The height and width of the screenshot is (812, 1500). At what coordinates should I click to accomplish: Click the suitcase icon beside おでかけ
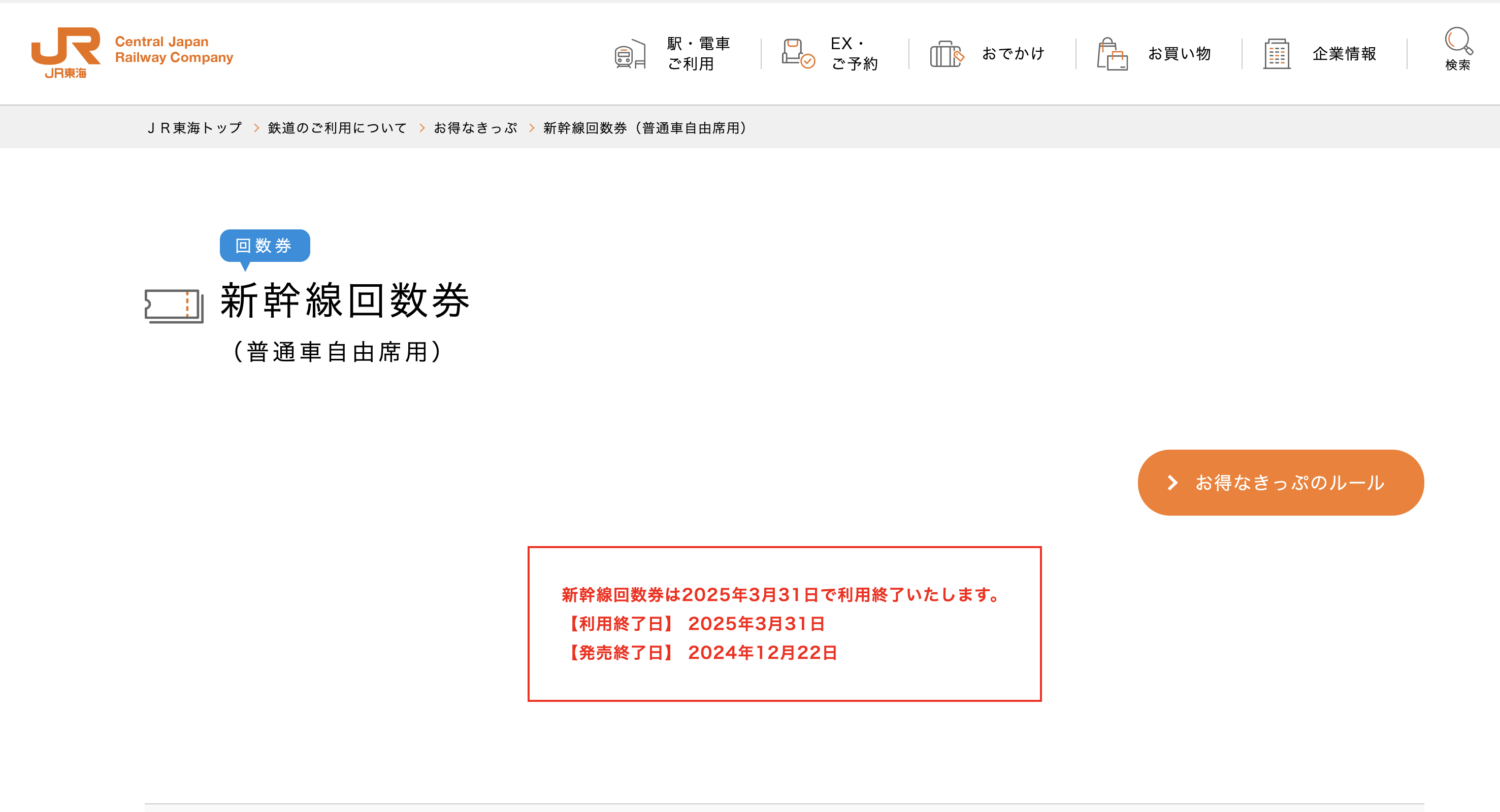tap(946, 54)
